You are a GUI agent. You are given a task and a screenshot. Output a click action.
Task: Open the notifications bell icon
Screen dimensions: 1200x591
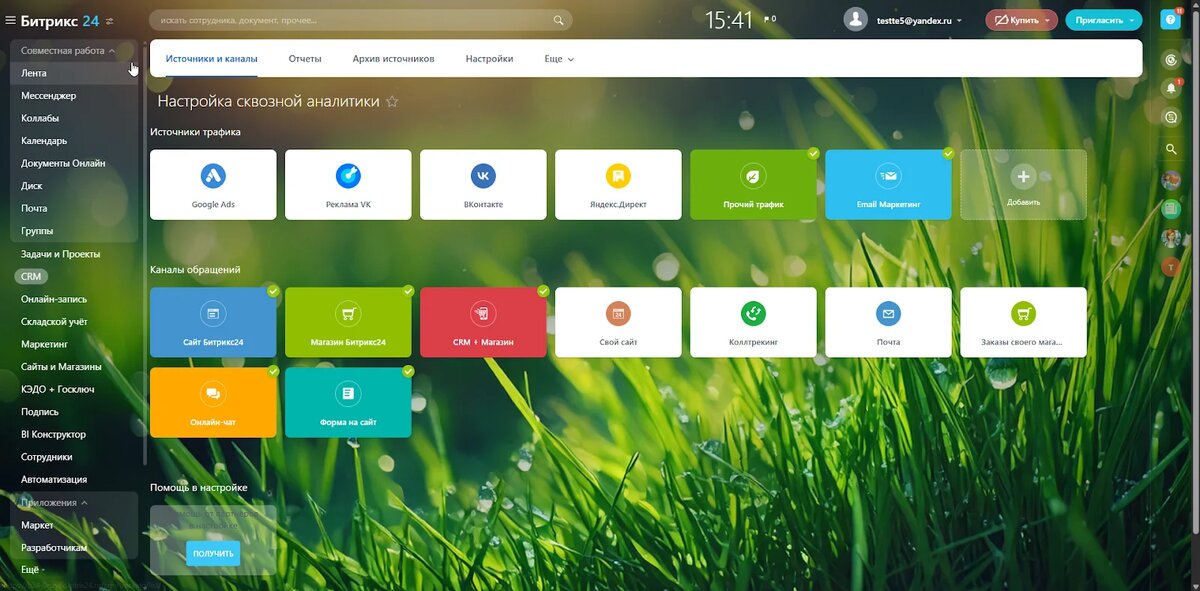(x=1171, y=88)
